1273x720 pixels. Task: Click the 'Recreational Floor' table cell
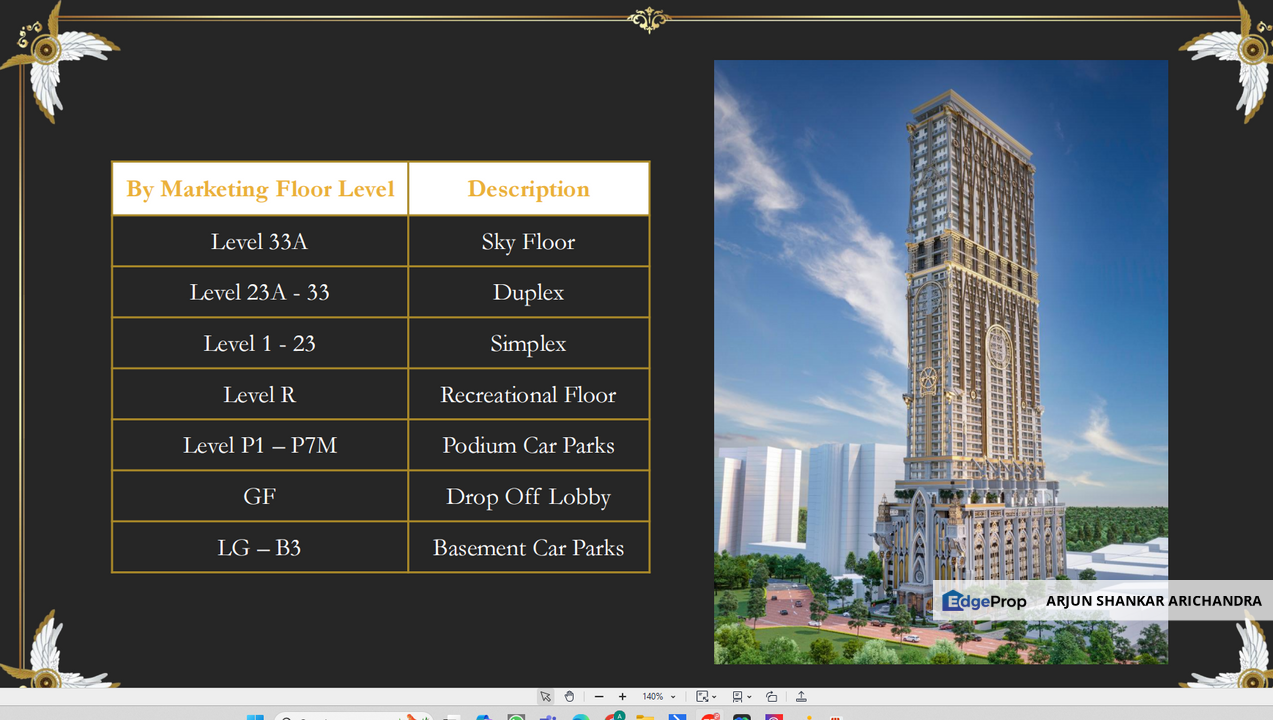pos(528,395)
